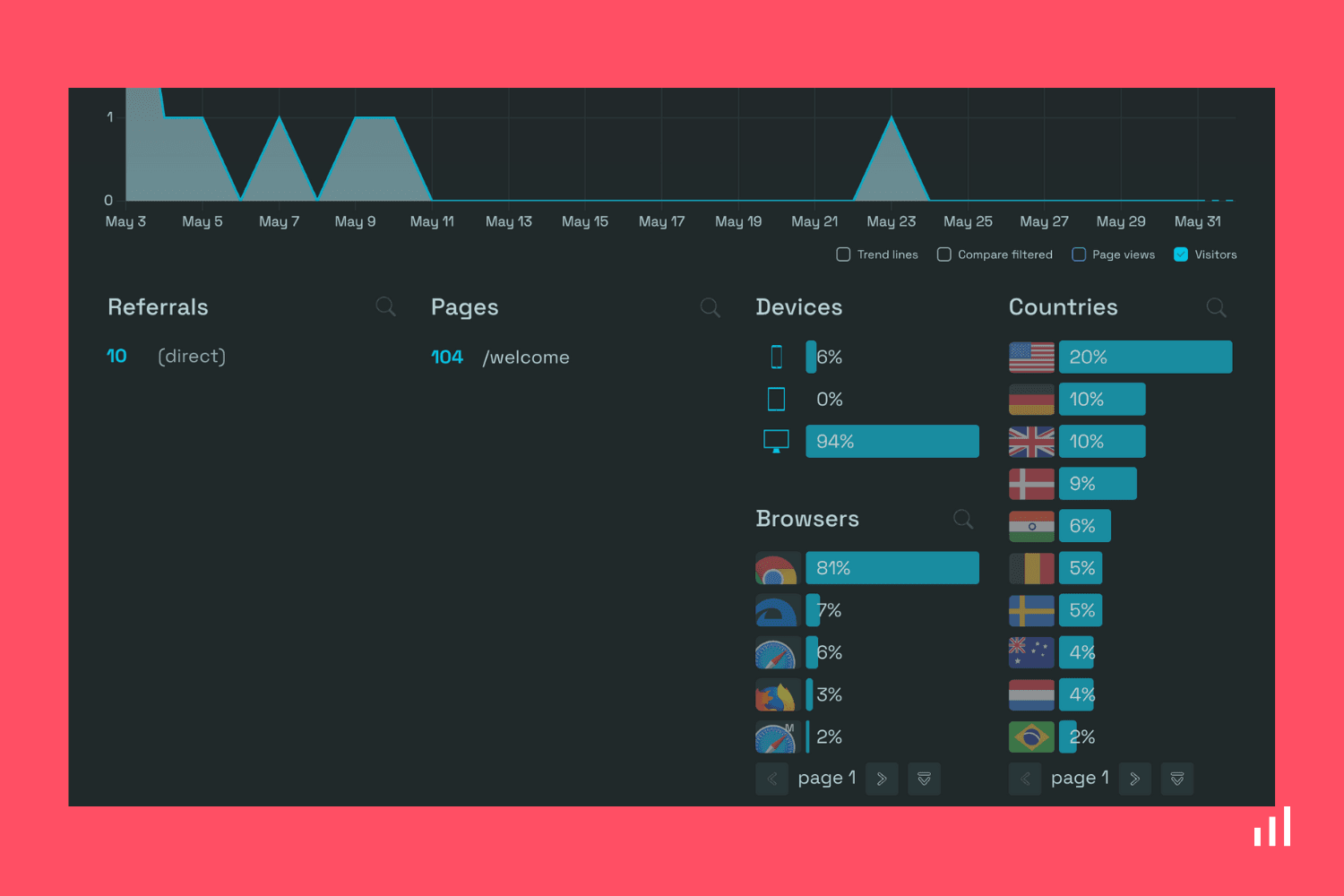Image resolution: width=1344 pixels, height=896 pixels.
Task: Select the Germany flag
Action: pos(1031,399)
